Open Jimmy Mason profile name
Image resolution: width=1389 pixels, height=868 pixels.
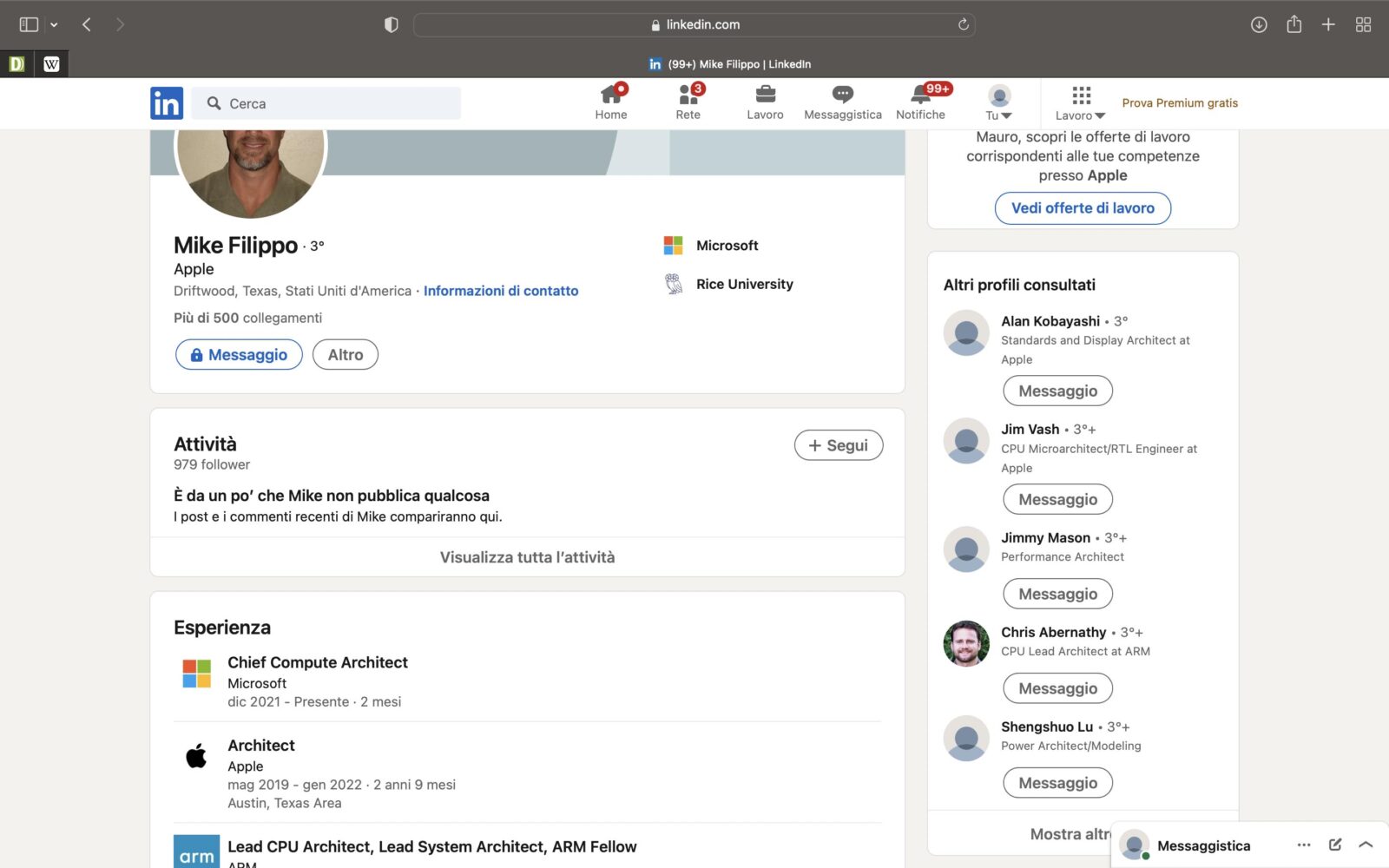[1045, 537]
